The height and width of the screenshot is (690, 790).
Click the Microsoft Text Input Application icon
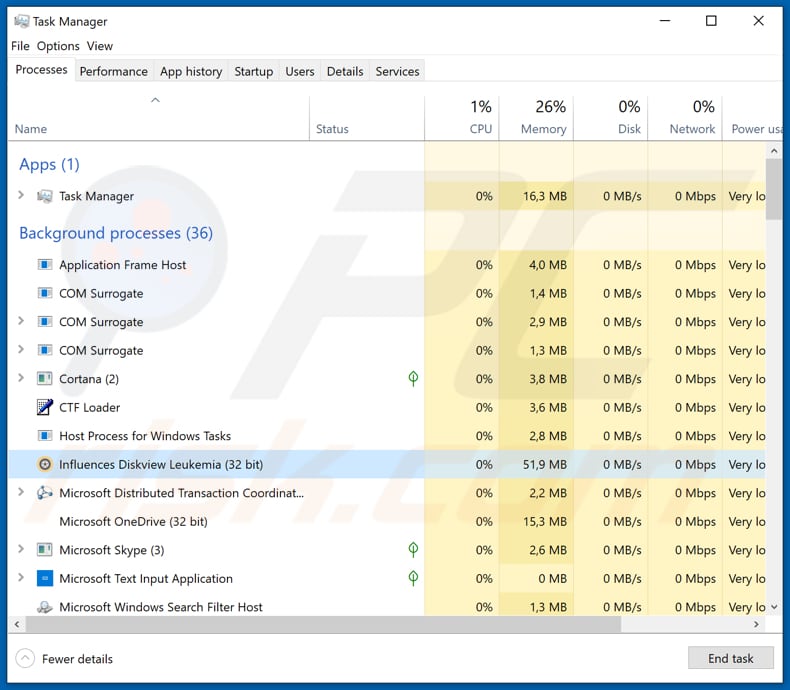[45, 578]
